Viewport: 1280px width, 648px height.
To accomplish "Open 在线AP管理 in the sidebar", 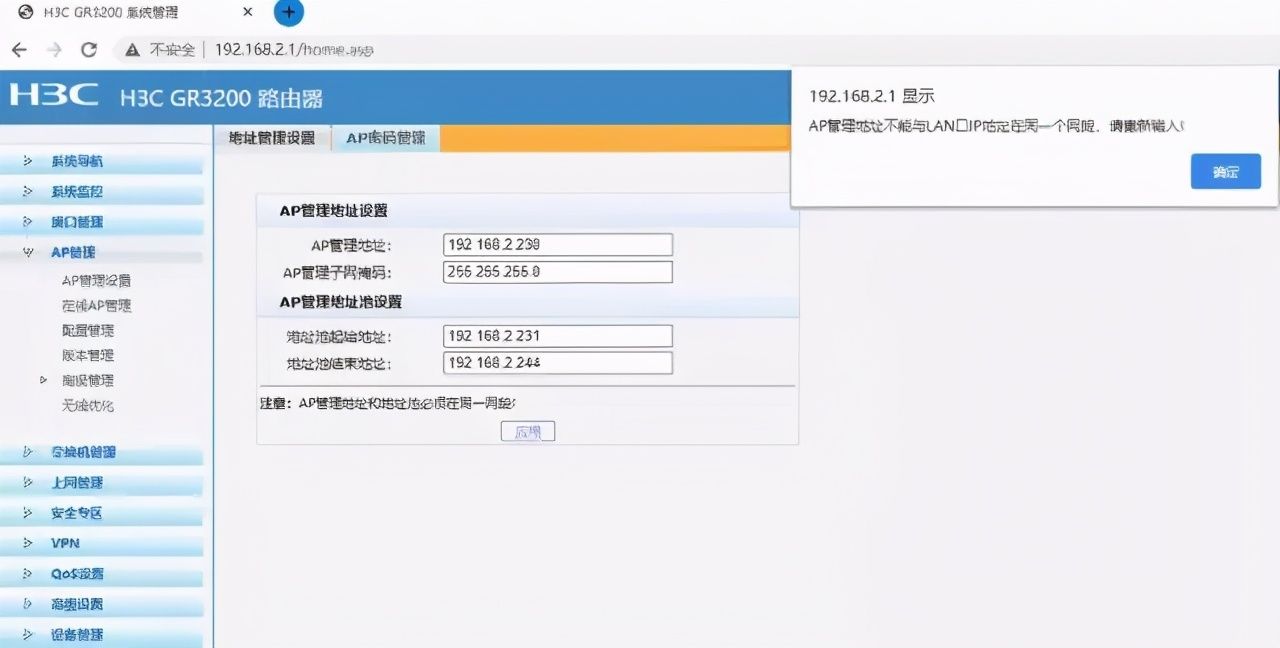I will tap(96, 306).
